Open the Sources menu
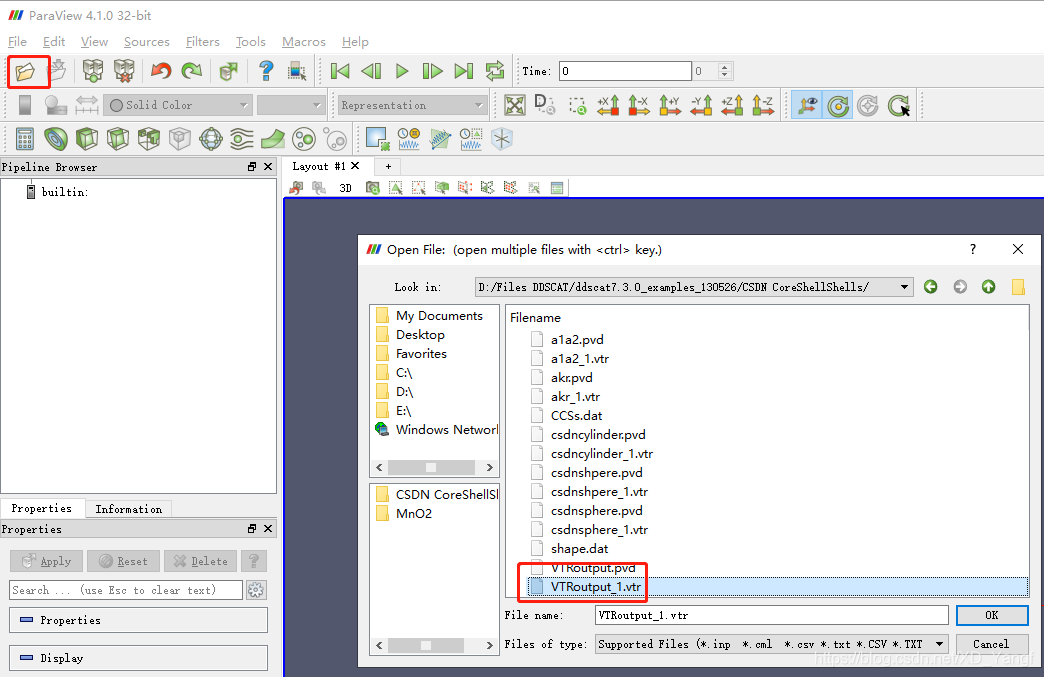Screen dimensions: 1044x677 pyautogui.click(x=146, y=42)
